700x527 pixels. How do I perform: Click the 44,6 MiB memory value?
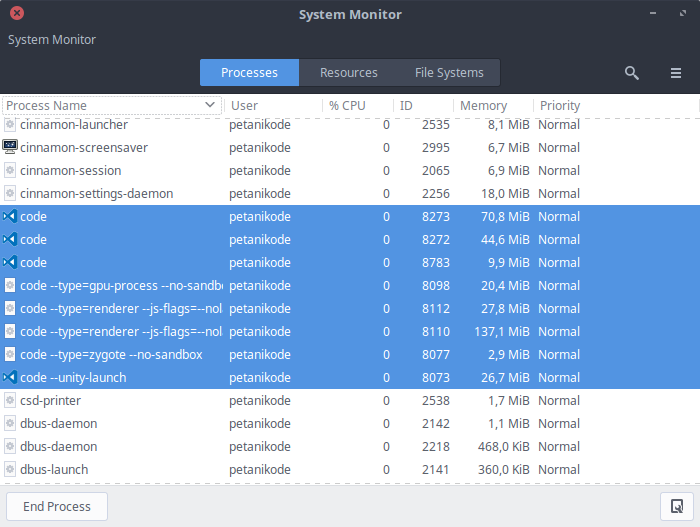pyautogui.click(x=505, y=239)
